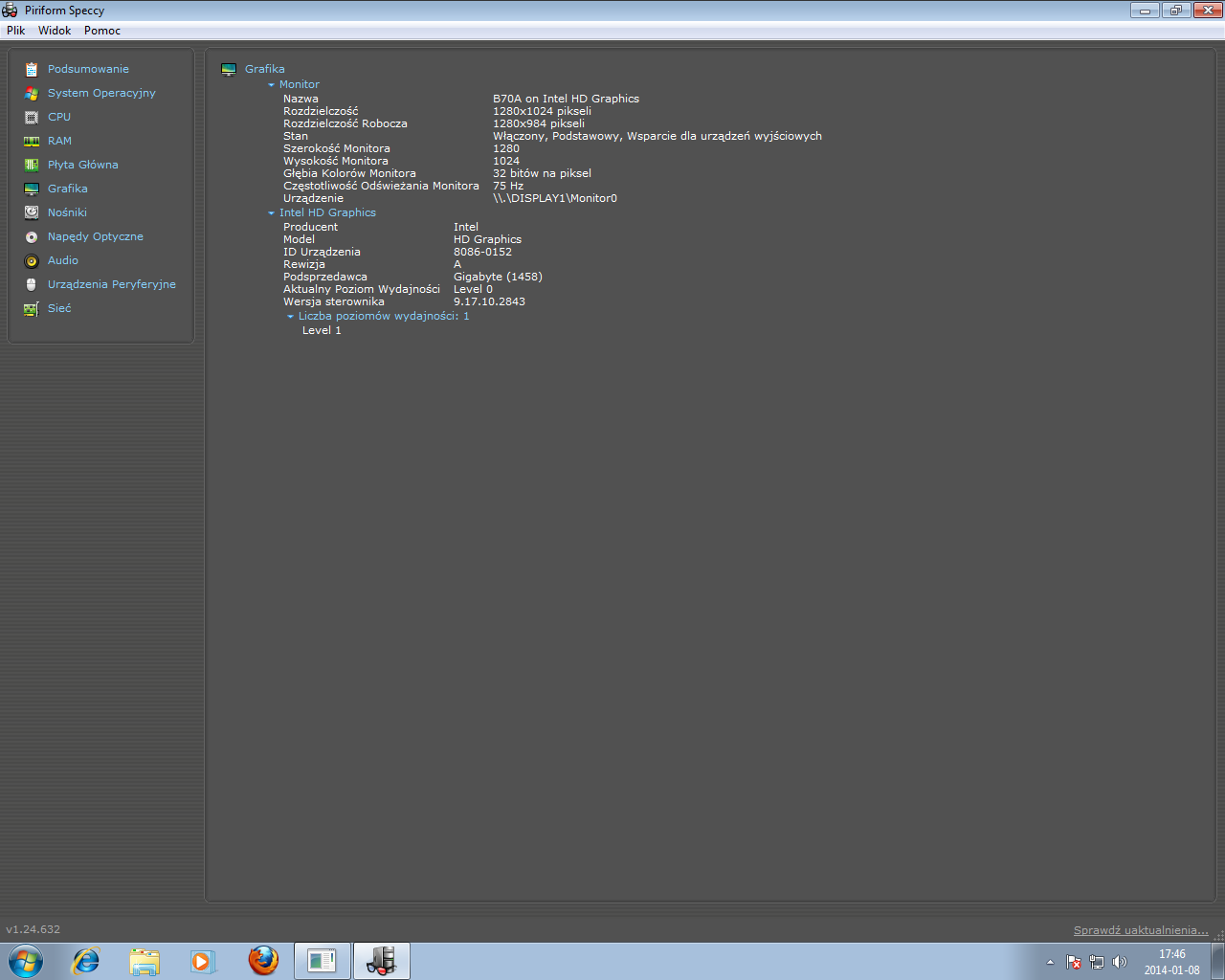Open Urządzenia Peryferyjne section label
The width and height of the screenshot is (1225, 980).
112,284
